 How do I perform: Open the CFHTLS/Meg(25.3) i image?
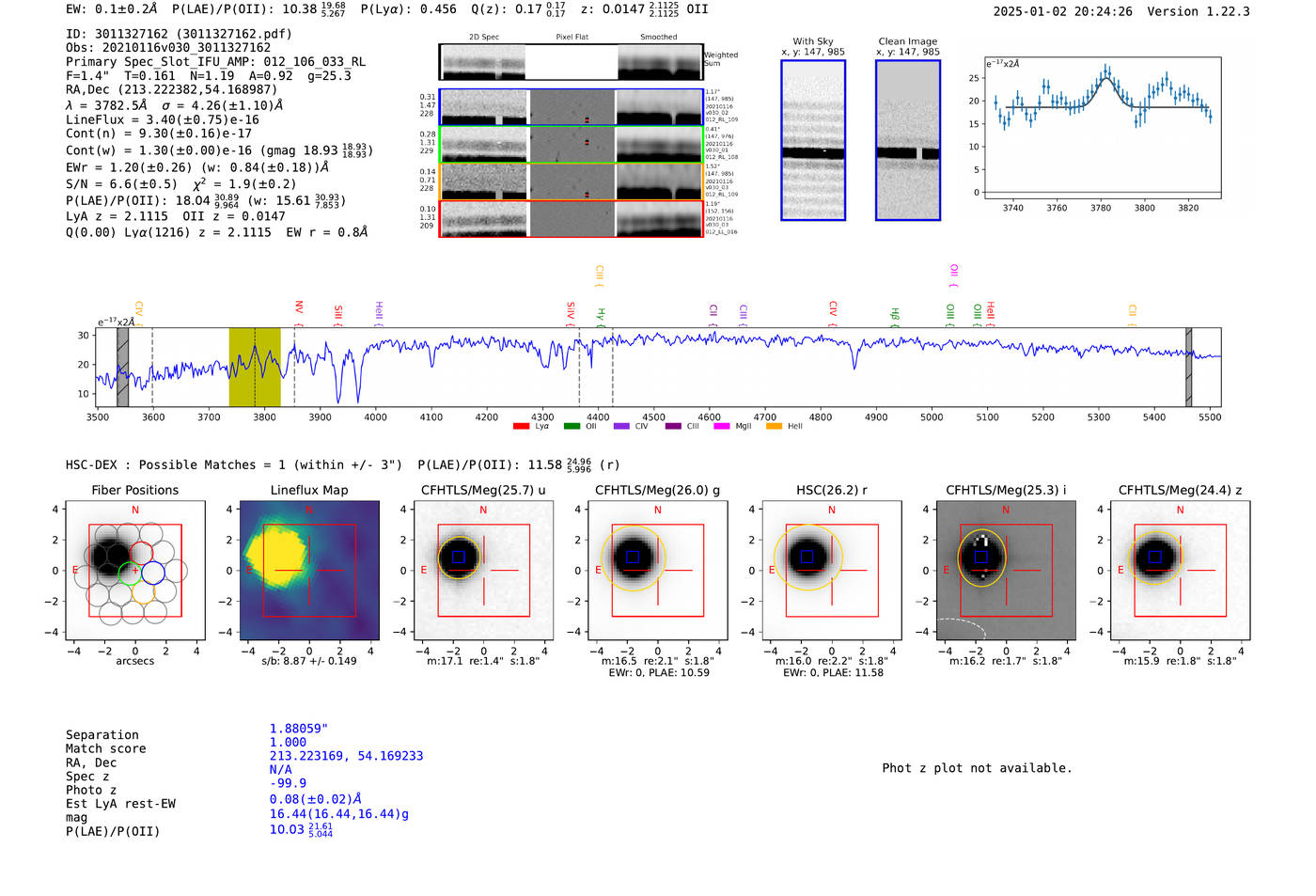pos(1006,570)
